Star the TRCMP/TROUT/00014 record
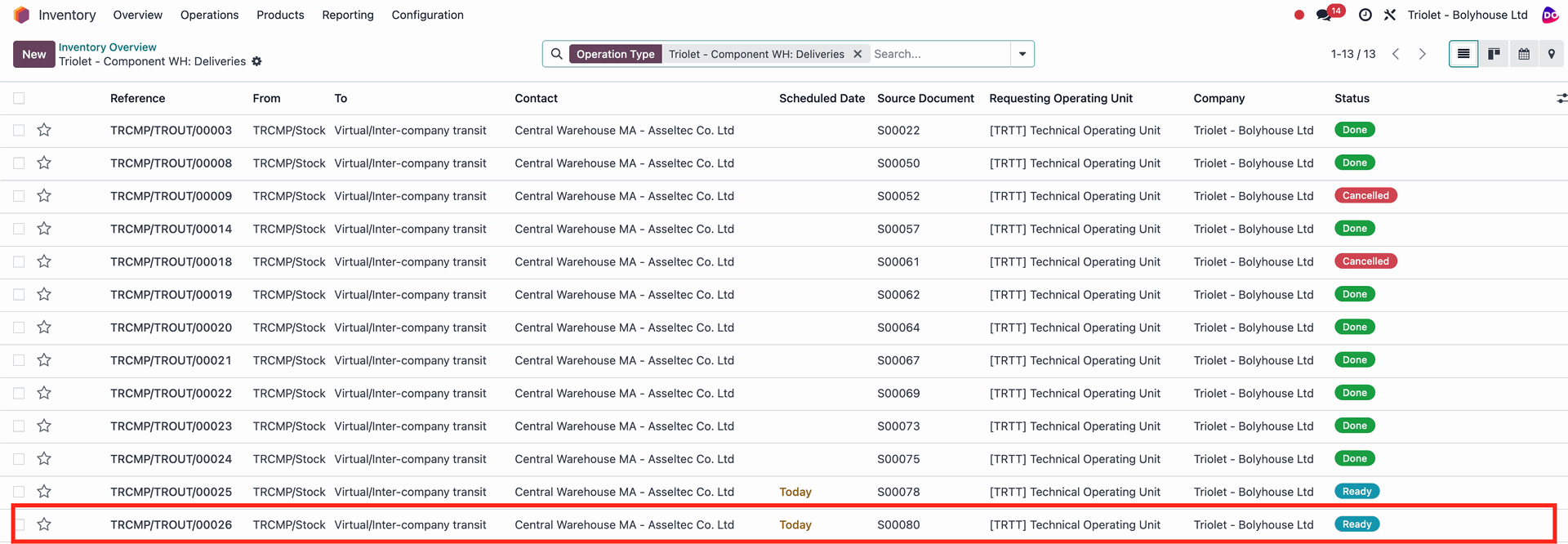1568x544 pixels. 44,229
